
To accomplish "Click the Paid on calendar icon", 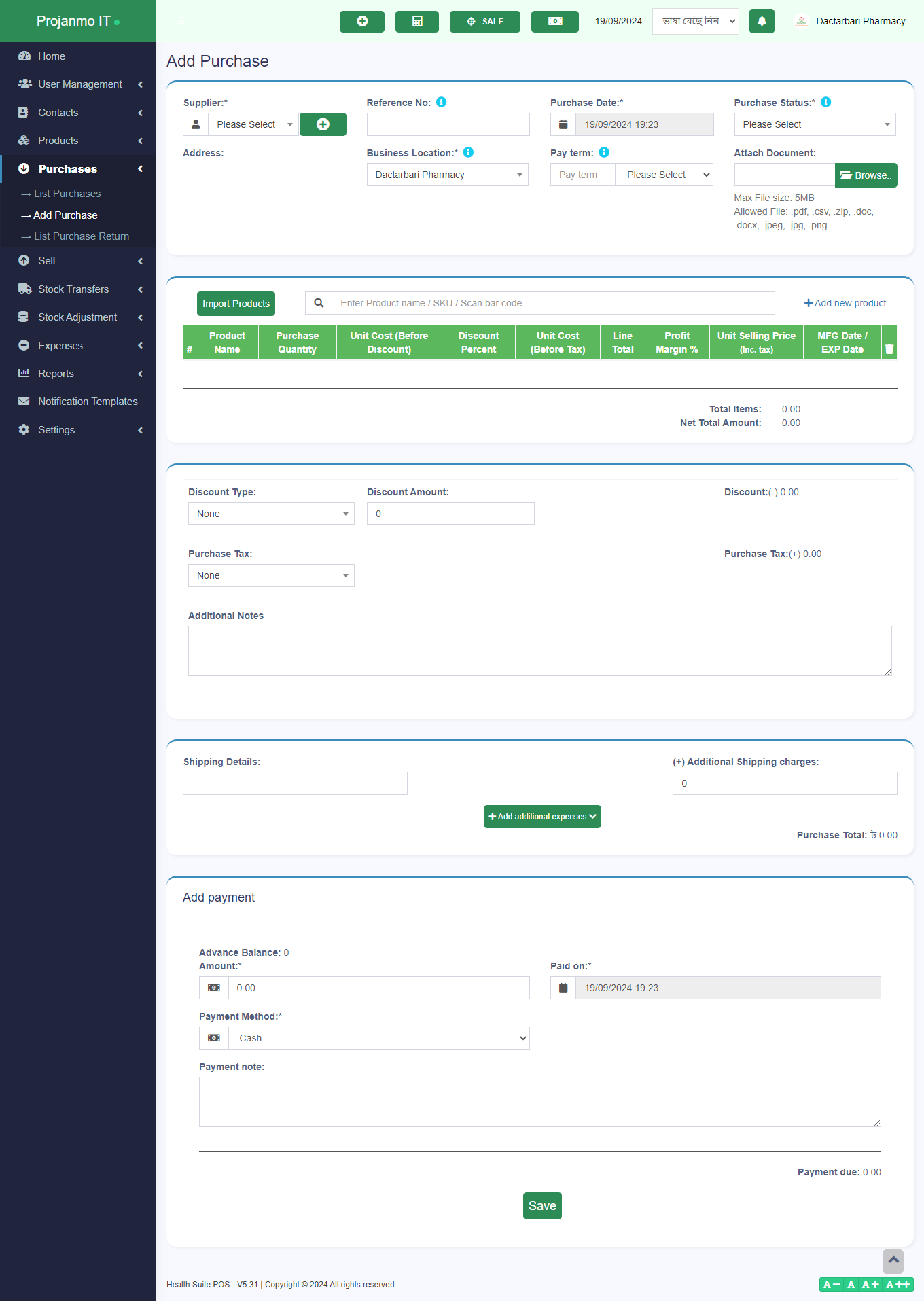I will coord(563,988).
